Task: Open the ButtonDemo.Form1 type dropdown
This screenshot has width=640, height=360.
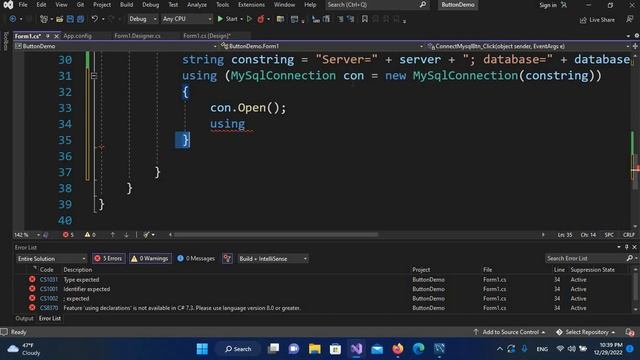Action: coord(322,46)
